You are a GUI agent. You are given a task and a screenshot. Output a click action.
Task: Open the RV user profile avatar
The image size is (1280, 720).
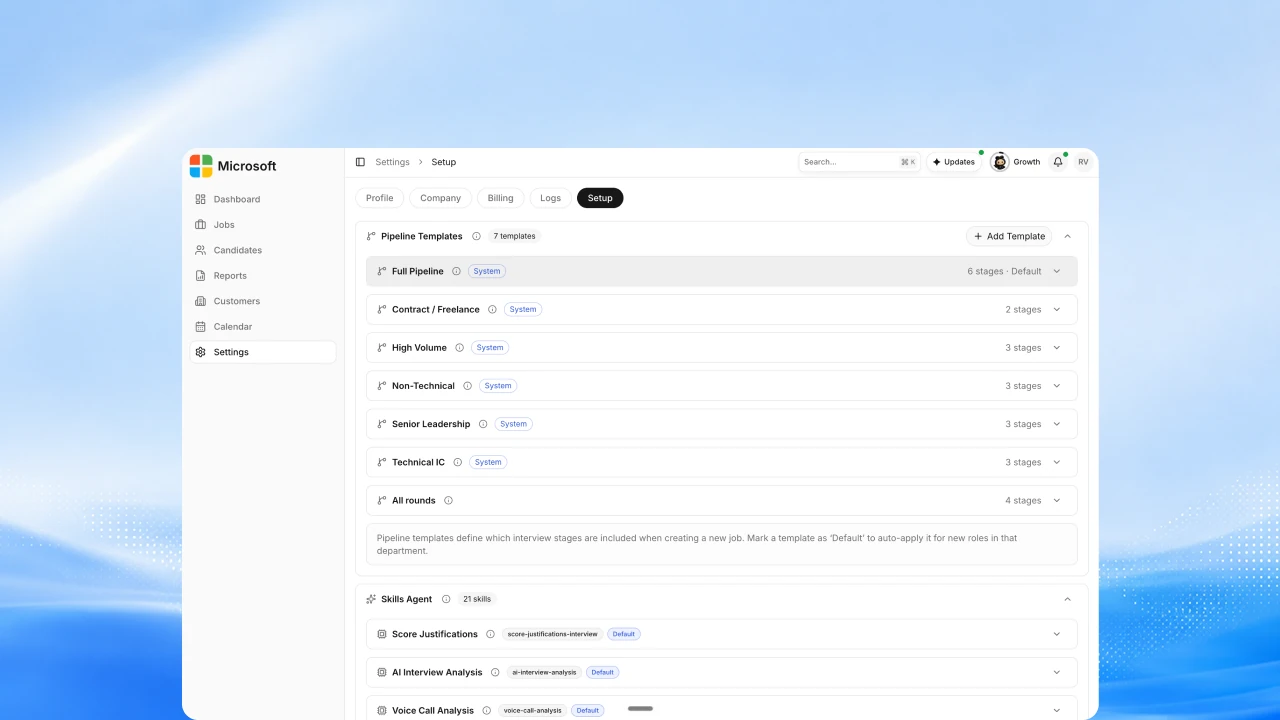[1083, 162]
